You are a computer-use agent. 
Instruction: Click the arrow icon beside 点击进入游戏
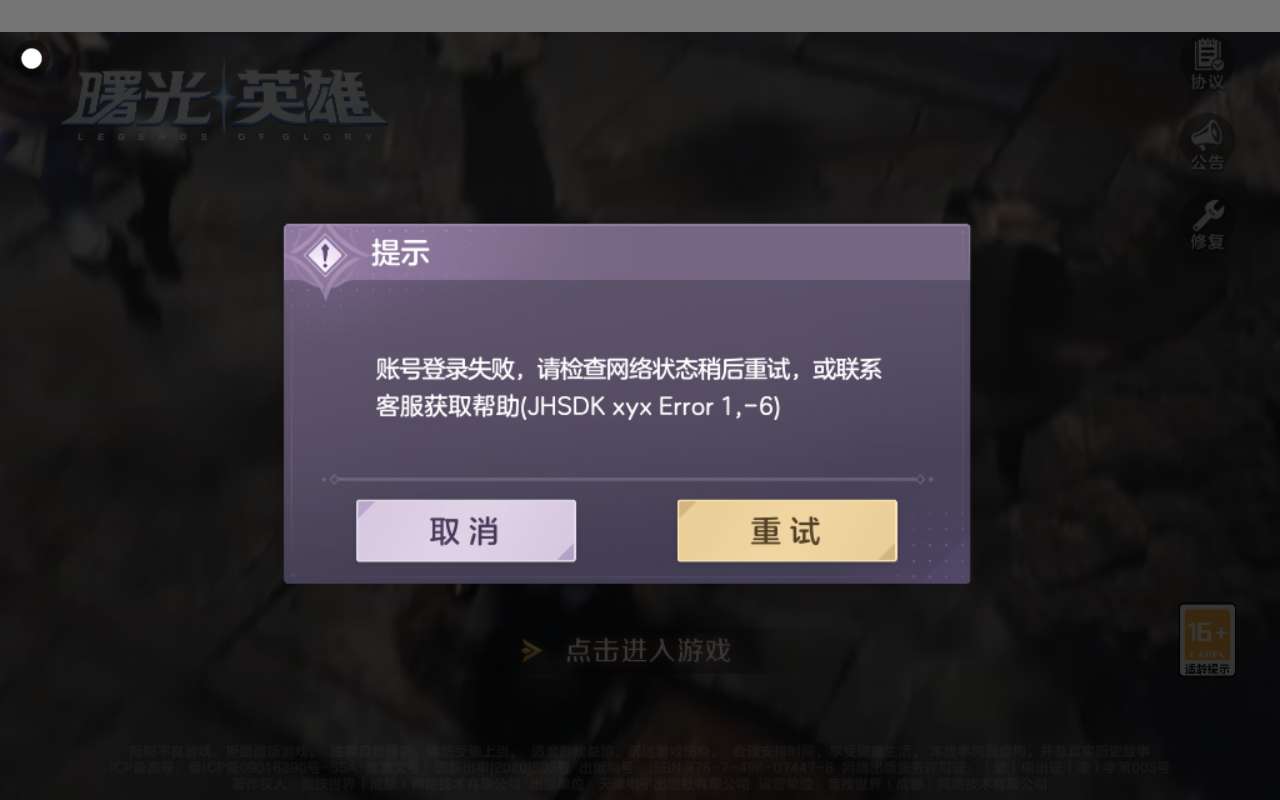click(x=532, y=651)
